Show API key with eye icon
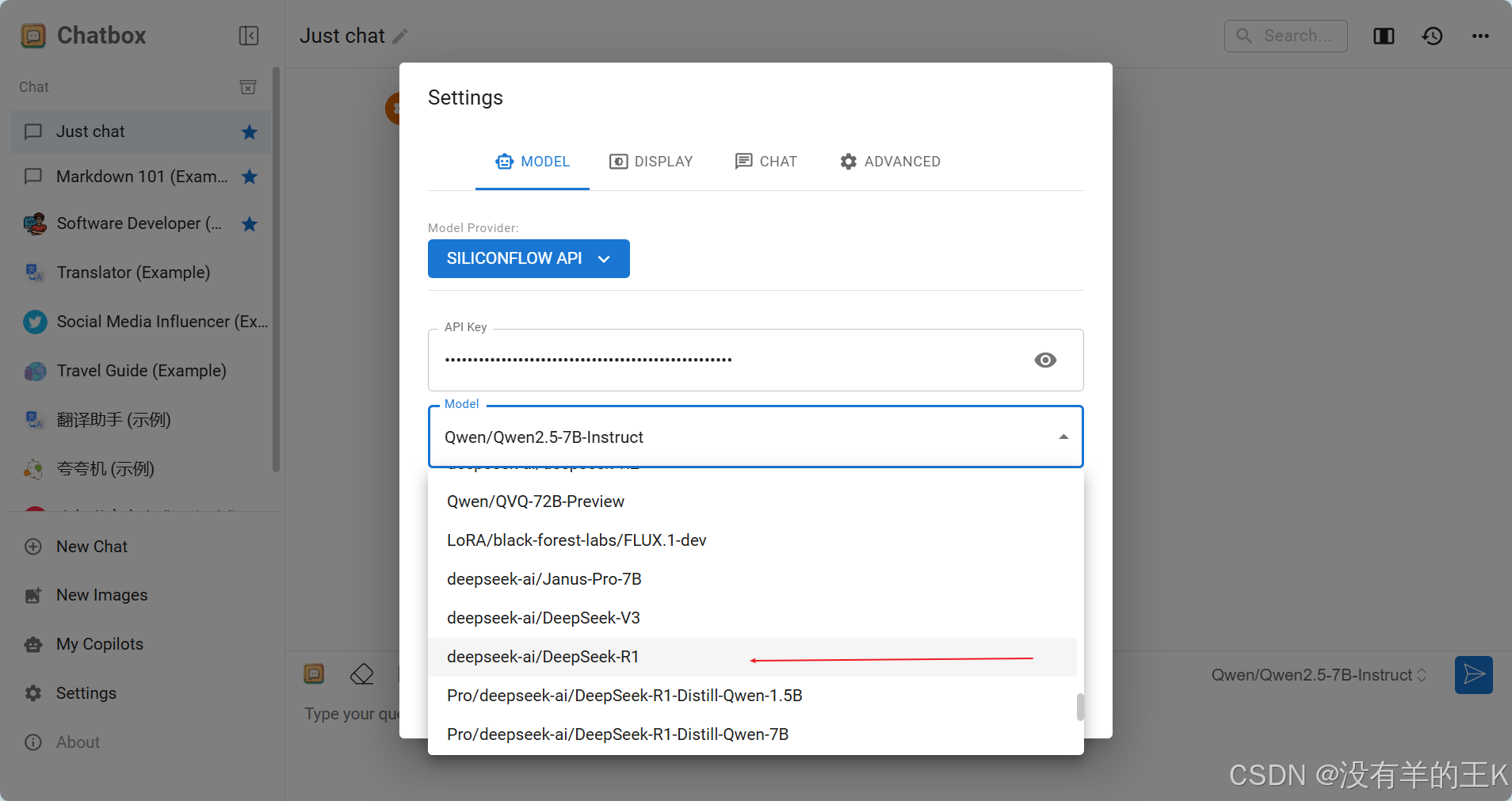1512x801 pixels. [x=1045, y=360]
